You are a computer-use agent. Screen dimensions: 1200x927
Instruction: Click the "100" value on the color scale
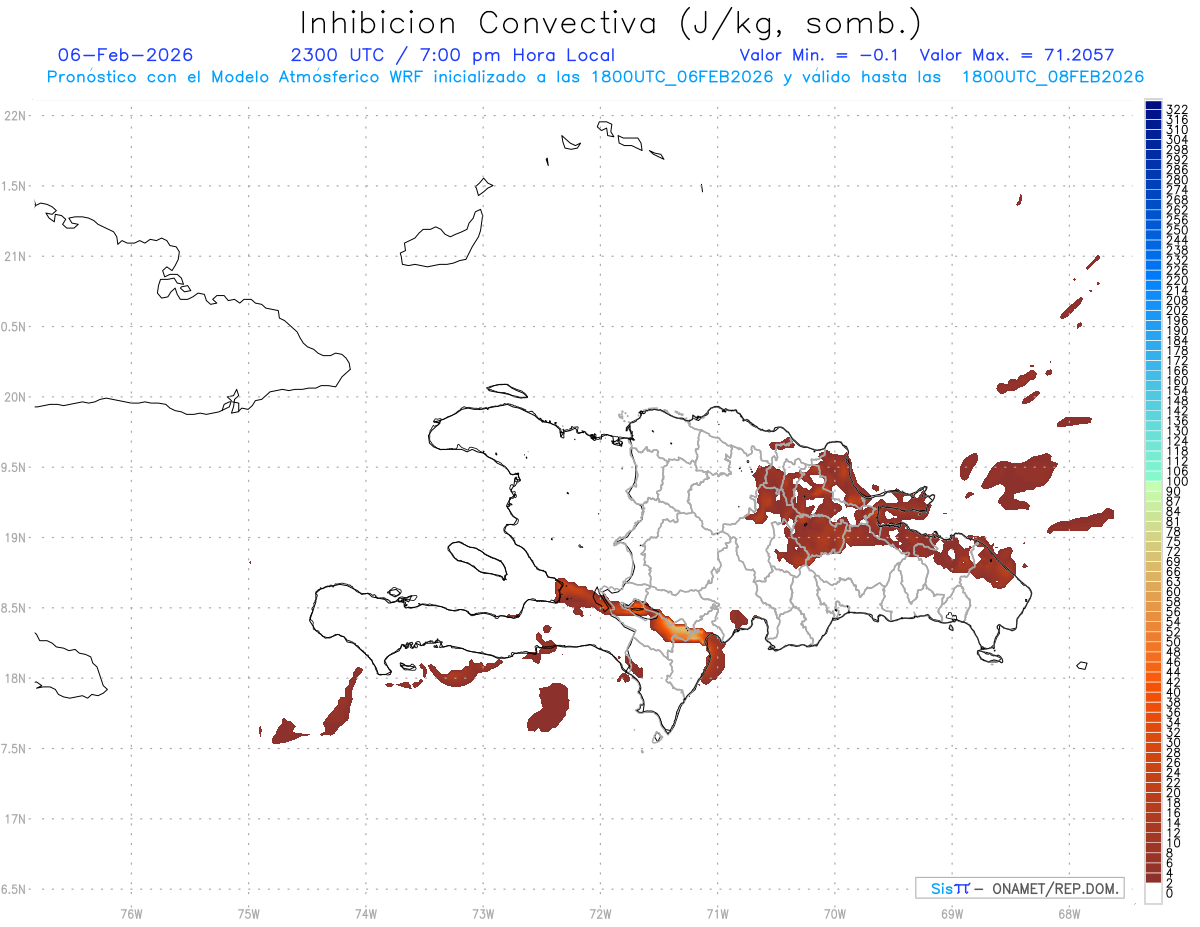[x=1176, y=482]
